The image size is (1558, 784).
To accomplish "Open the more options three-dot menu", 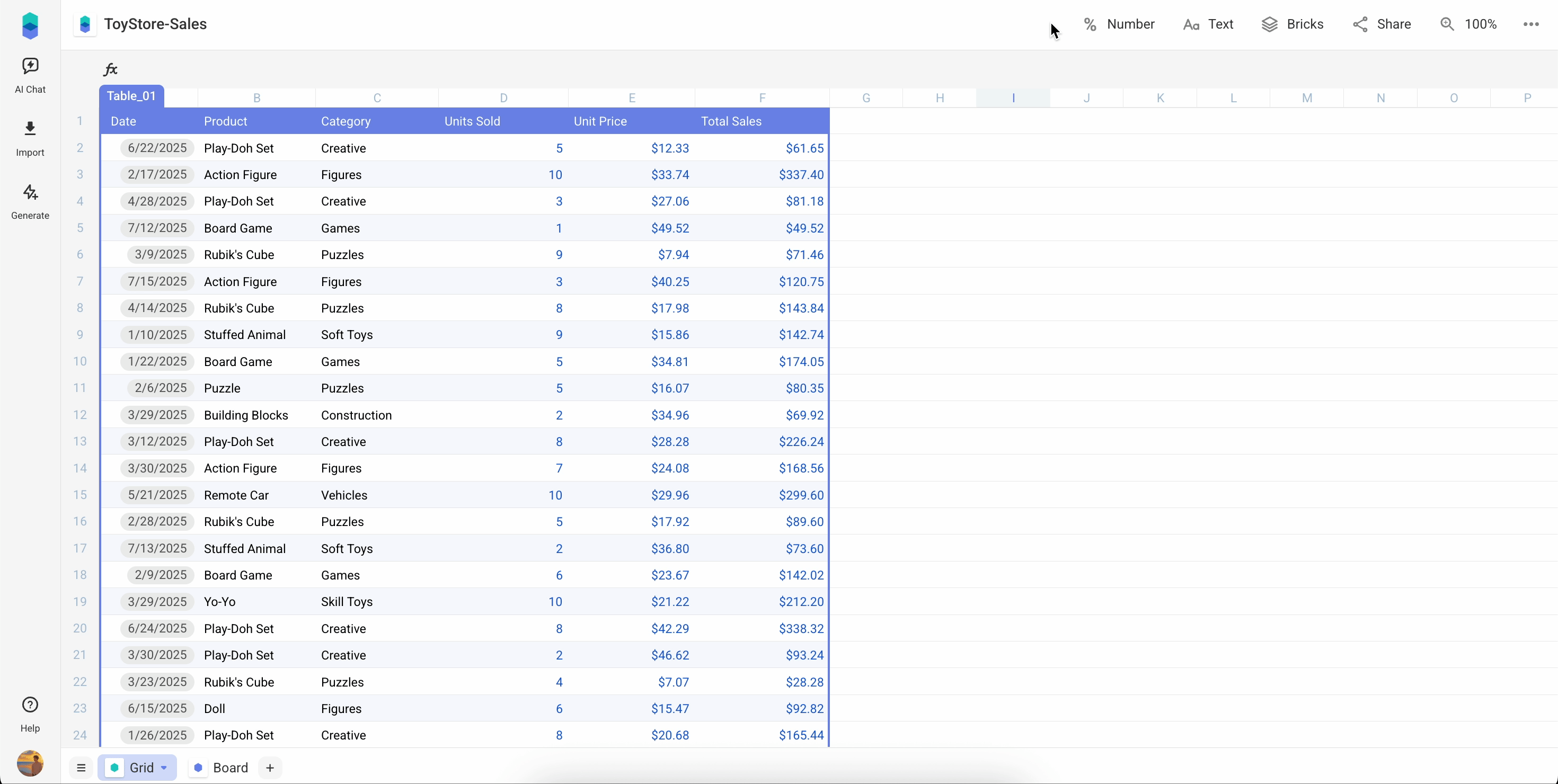I will [x=1531, y=24].
